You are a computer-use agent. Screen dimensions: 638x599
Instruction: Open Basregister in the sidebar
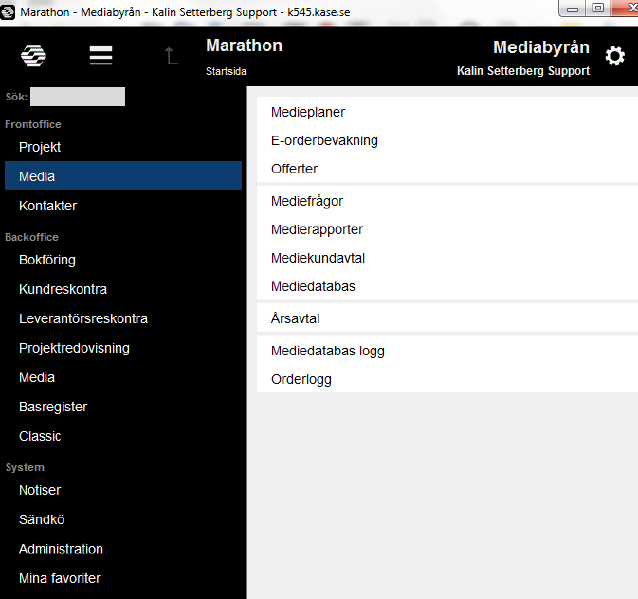pos(53,407)
